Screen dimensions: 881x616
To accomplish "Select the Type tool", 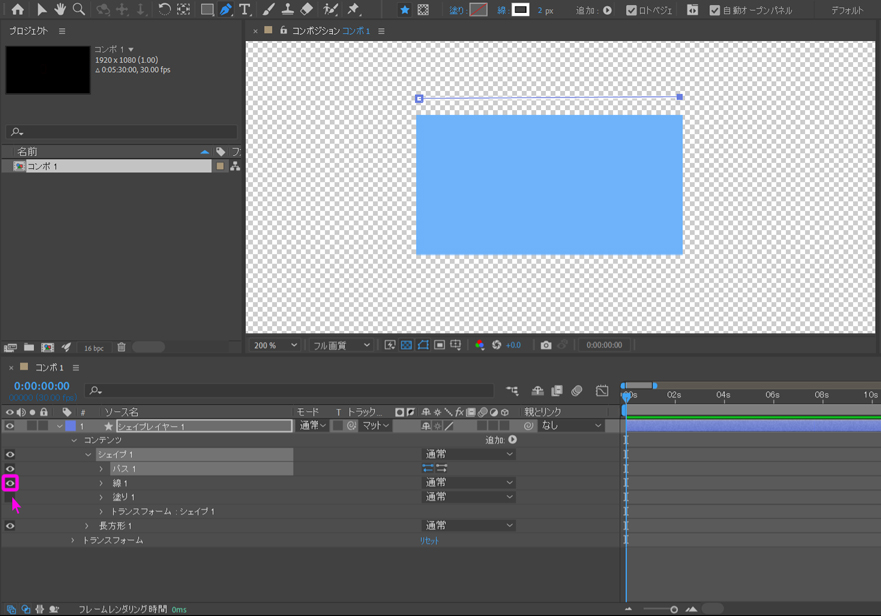I will click(245, 10).
